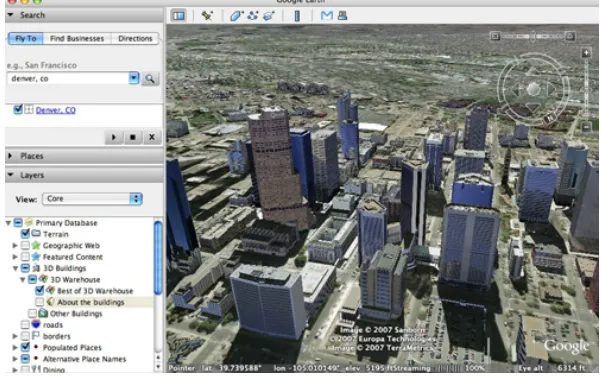Click the roads highway shield icon
Image resolution: width=601 pixels, height=376 pixels.
tap(36, 325)
